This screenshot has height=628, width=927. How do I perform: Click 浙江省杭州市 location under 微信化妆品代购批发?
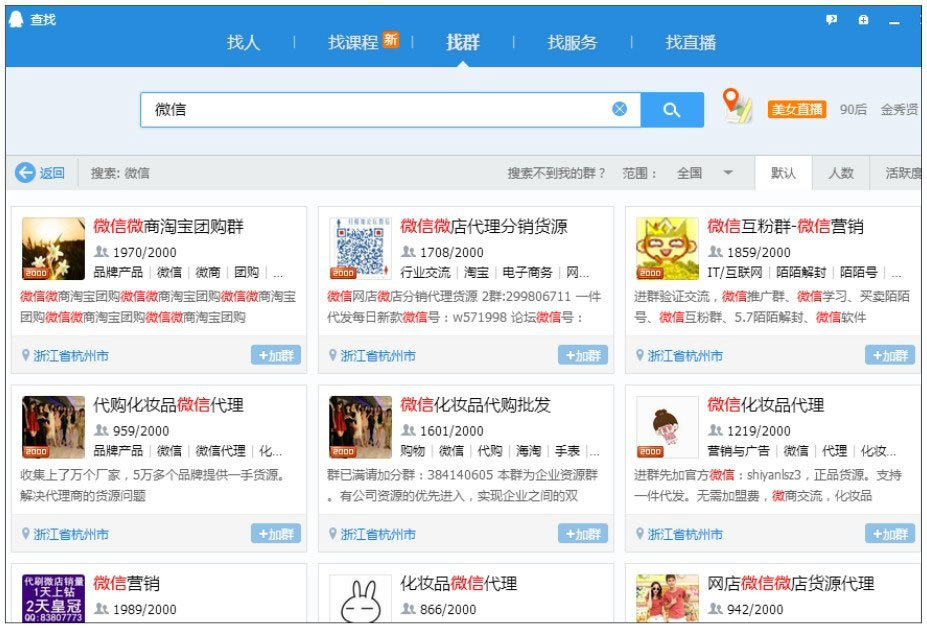point(377,535)
